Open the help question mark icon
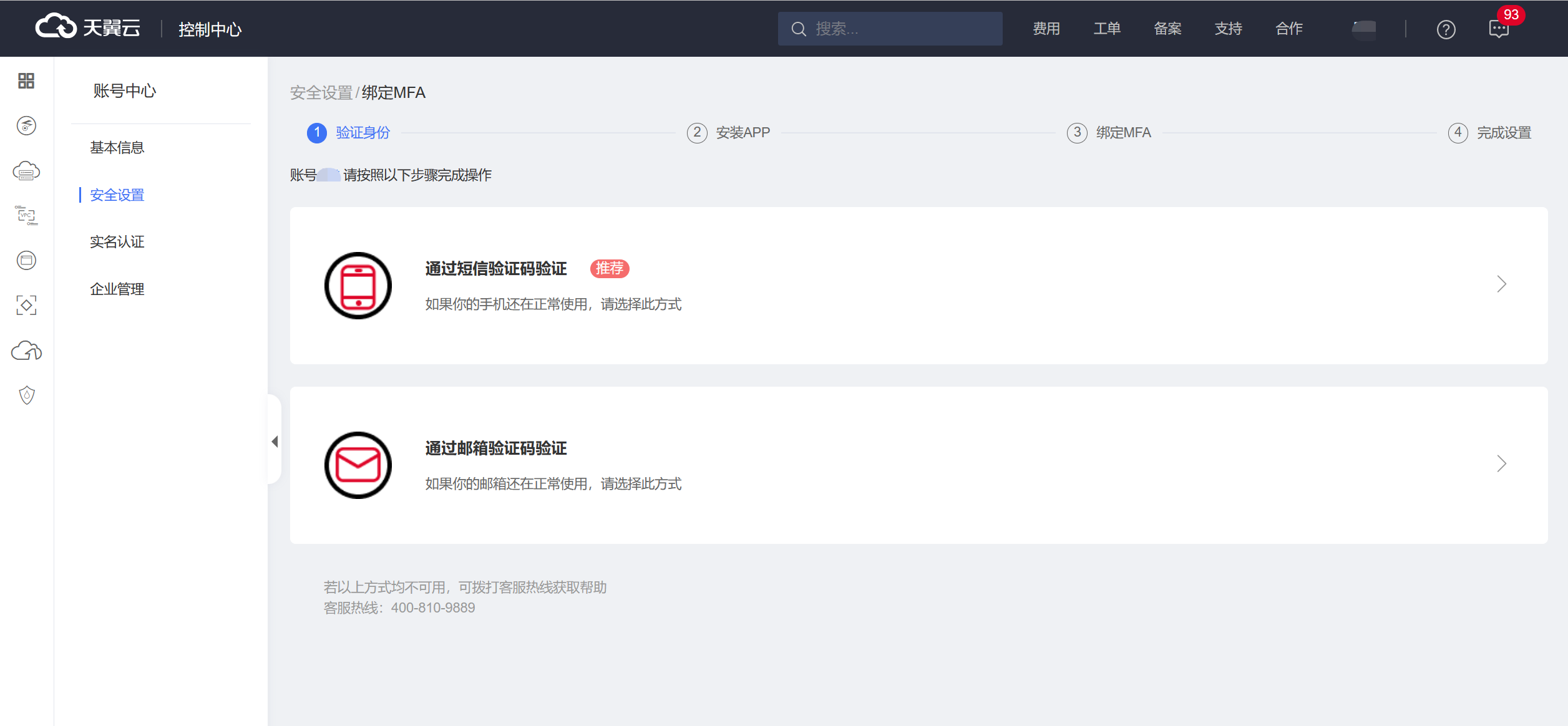 click(1446, 29)
